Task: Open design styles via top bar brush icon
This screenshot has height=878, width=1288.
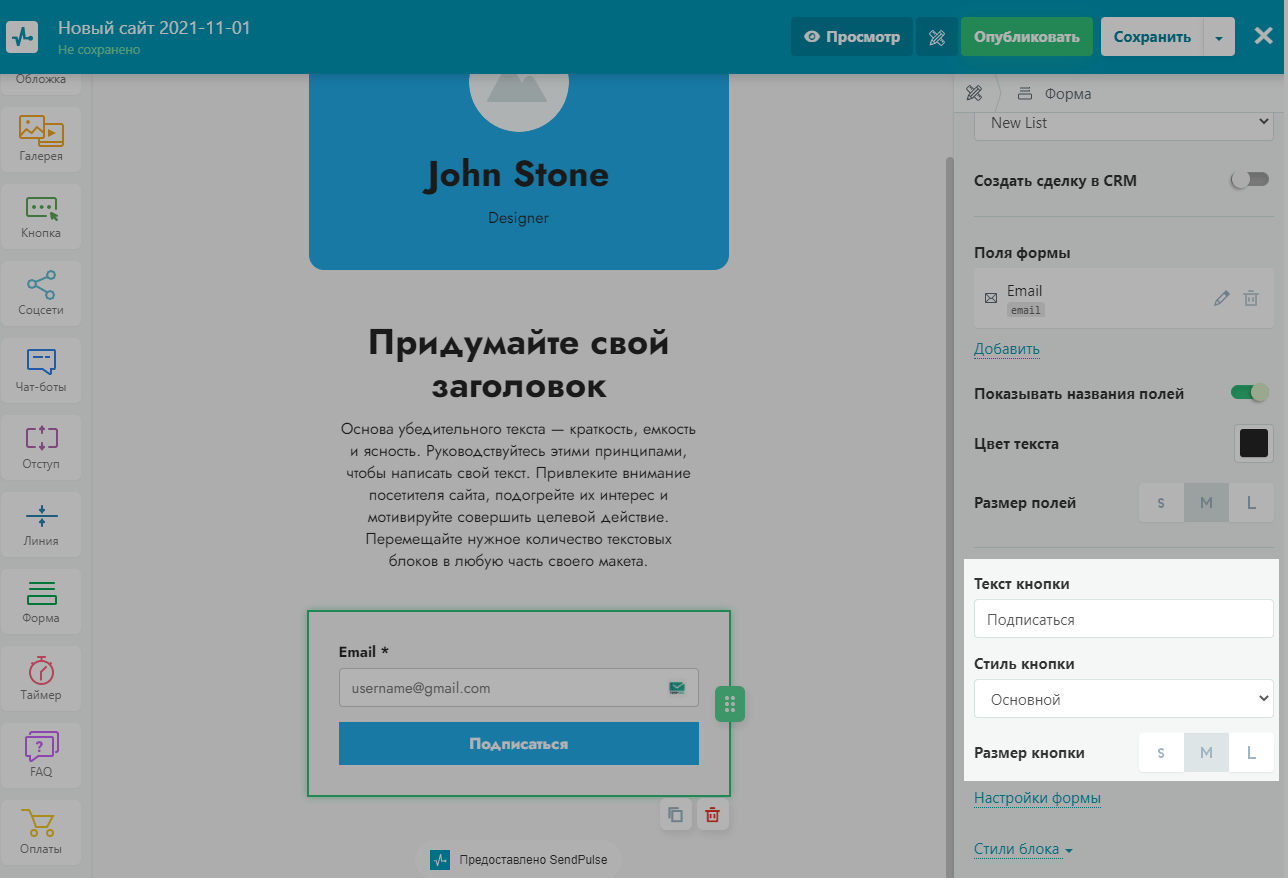Action: point(937,37)
